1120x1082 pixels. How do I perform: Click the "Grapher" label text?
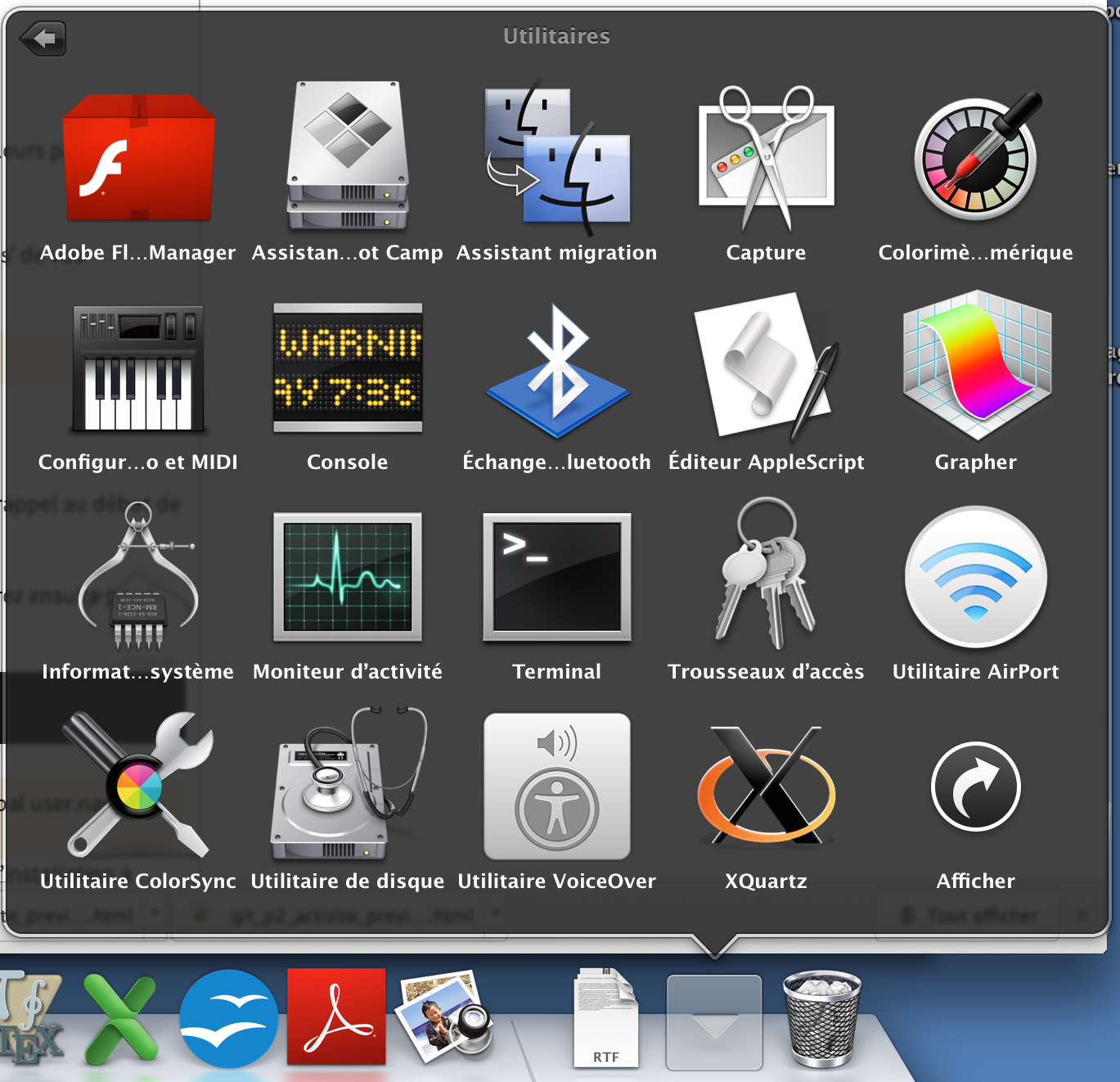(x=976, y=463)
